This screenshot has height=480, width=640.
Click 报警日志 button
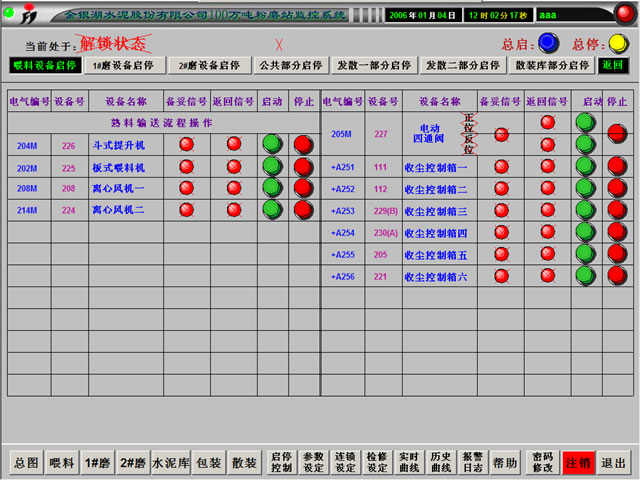pyautogui.click(x=472, y=462)
